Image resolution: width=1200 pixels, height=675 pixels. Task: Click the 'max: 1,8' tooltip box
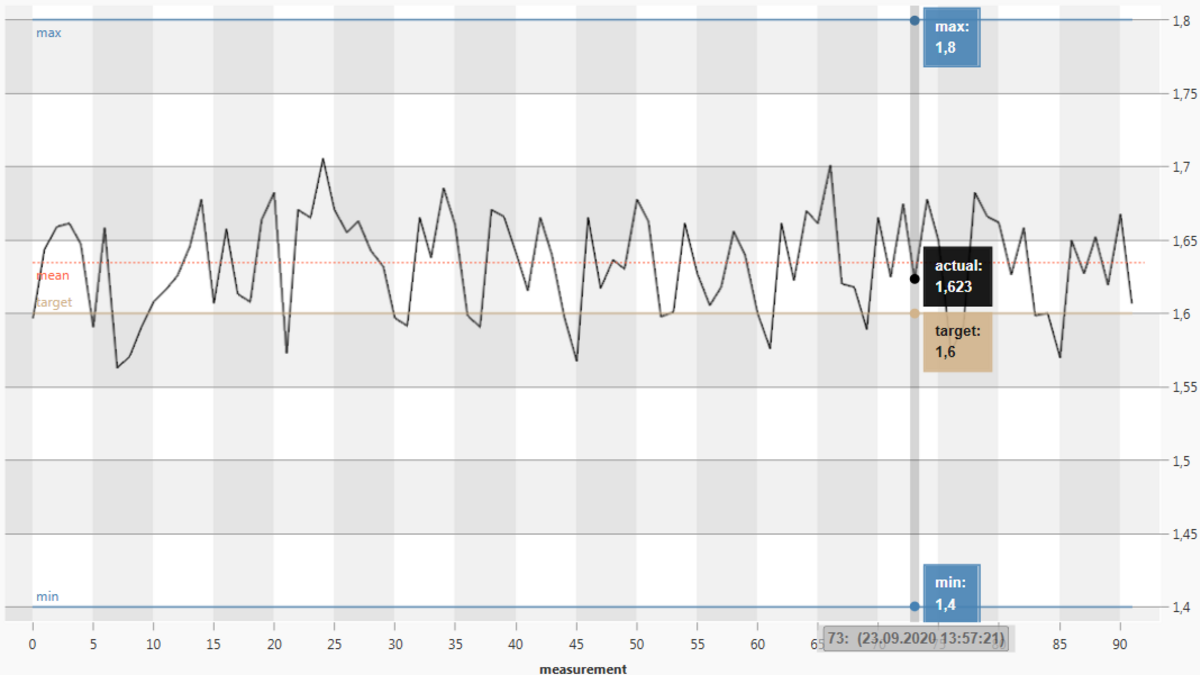click(951, 40)
